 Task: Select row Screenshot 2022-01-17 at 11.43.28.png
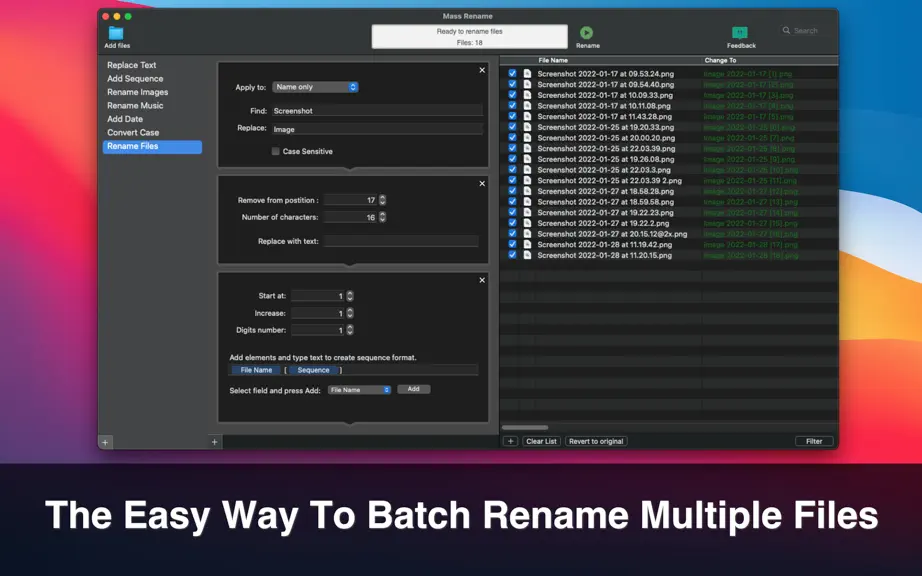coord(669,116)
